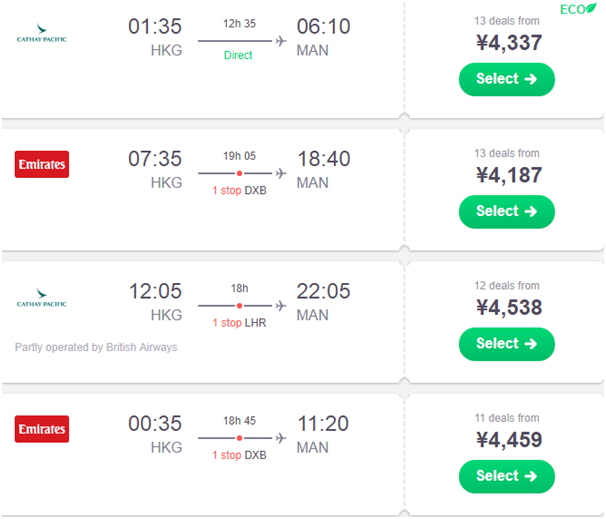Screen dimensions: 606x519
Task: Click airplane icon on the direct flight
Action: pyautogui.click(x=280, y=41)
